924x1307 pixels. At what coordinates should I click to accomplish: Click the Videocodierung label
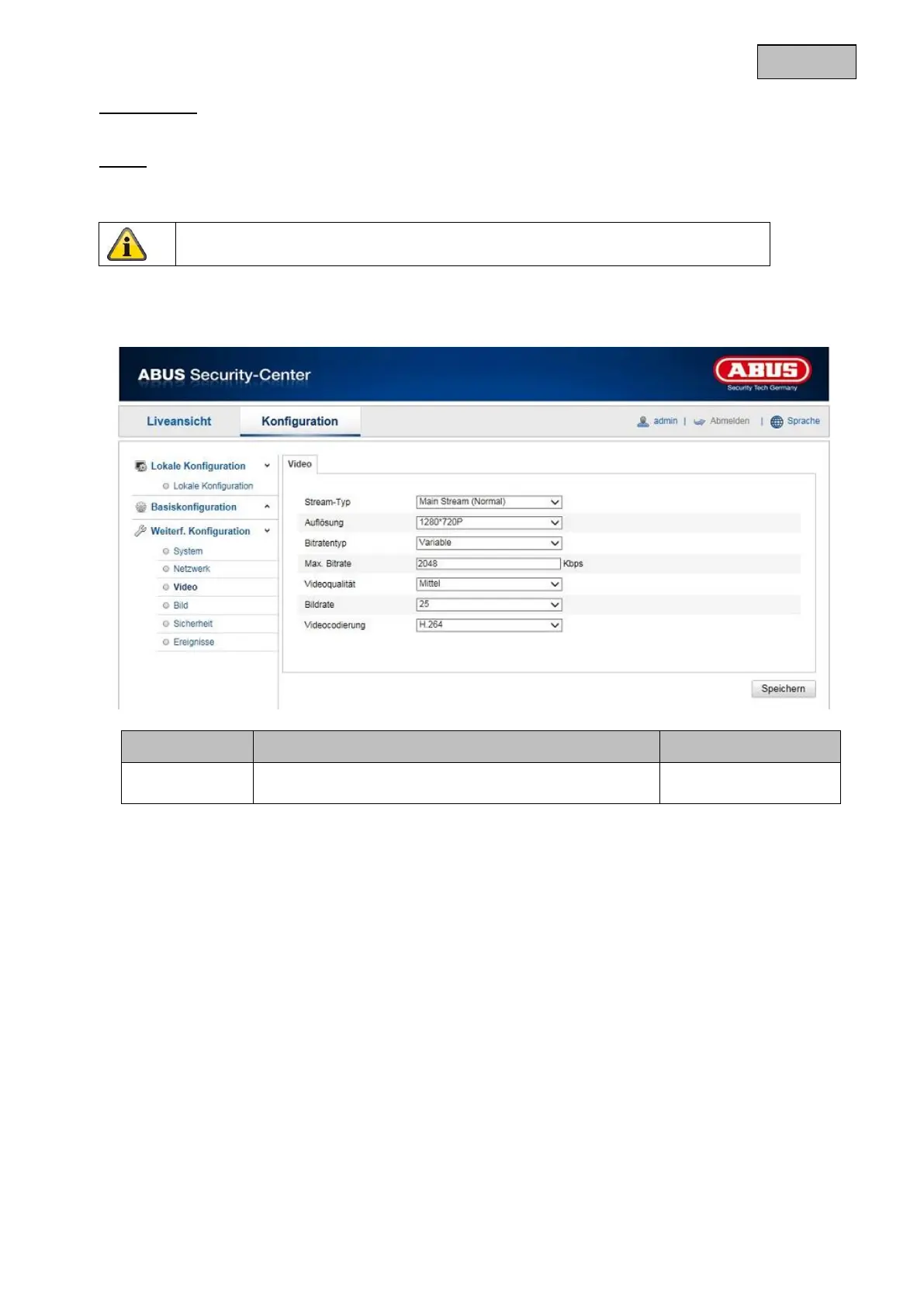(334, 625)
